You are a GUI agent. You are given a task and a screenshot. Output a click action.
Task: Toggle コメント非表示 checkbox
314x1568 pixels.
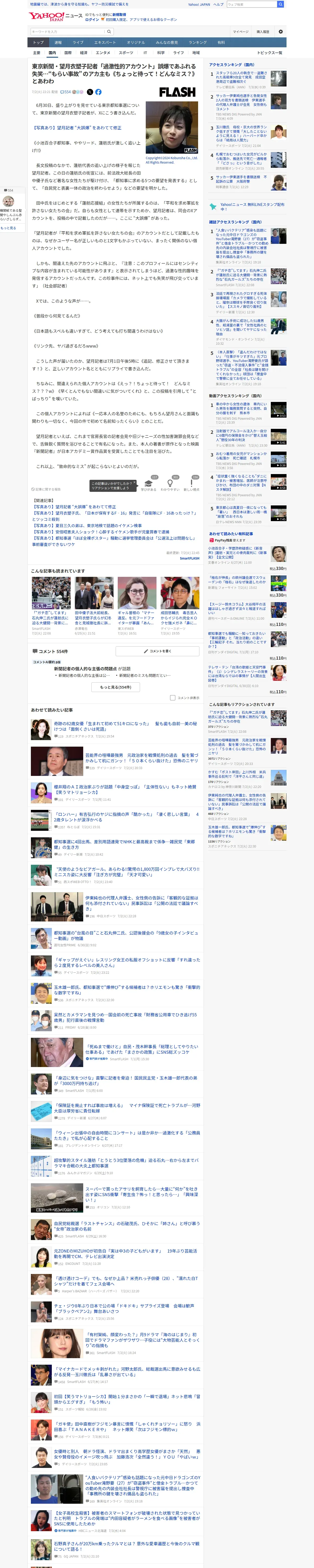[x=172, y=697]
